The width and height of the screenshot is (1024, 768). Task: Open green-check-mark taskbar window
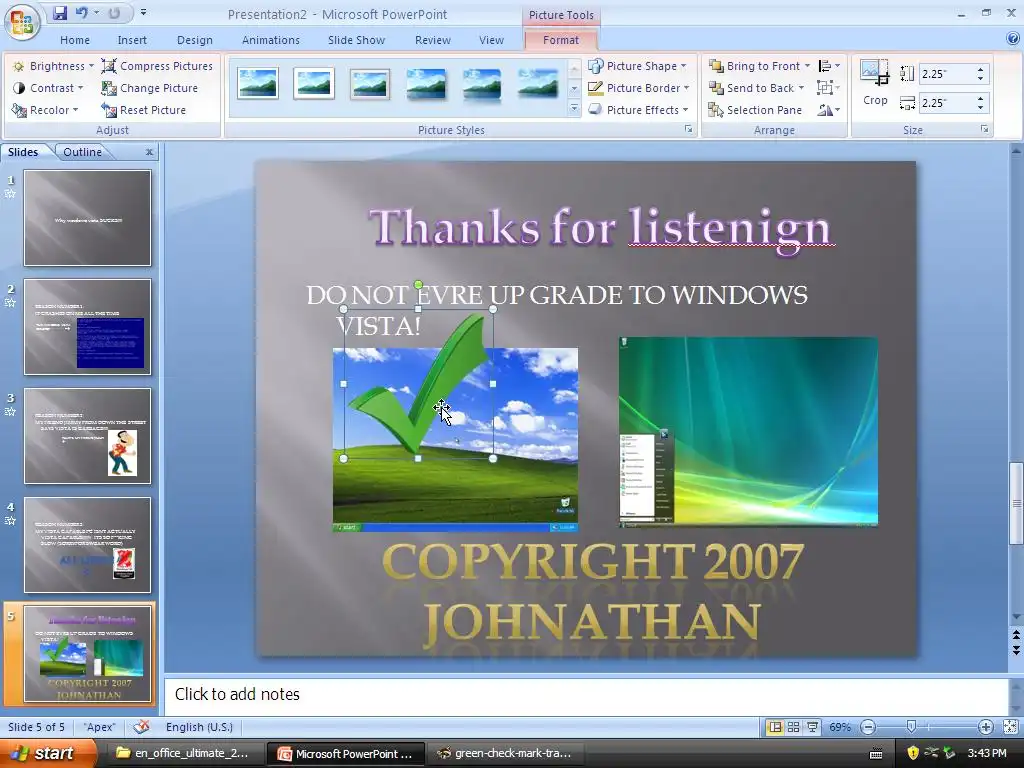coord(504,754)
